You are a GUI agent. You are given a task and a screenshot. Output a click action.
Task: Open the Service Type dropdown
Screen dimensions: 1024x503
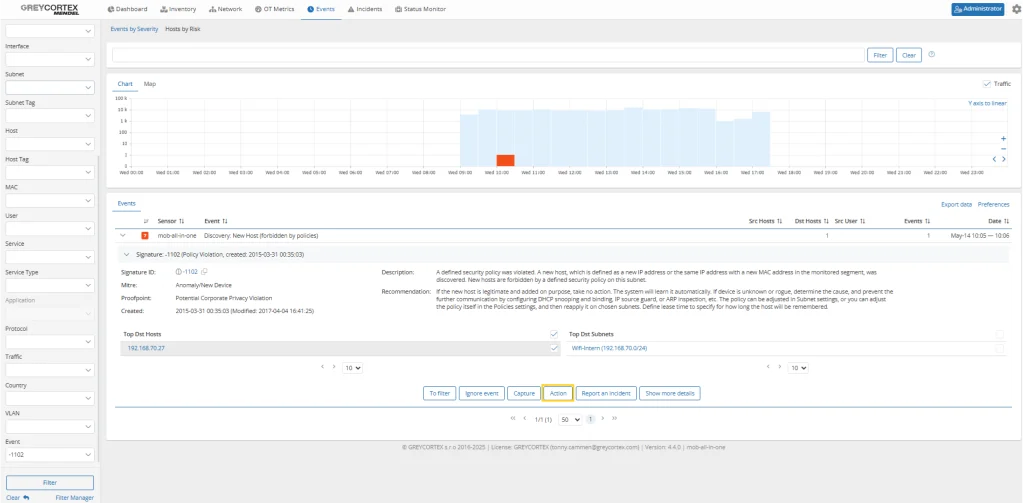pyautogui.click(x=48, y=285)
